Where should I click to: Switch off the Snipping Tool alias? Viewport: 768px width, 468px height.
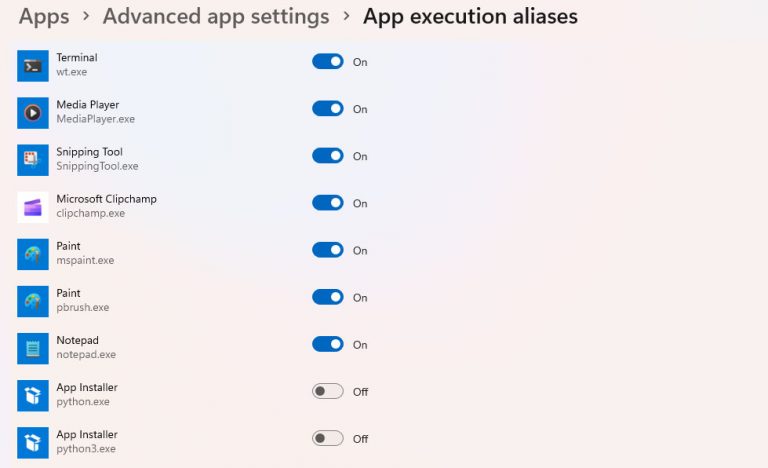tap(328, 156)
